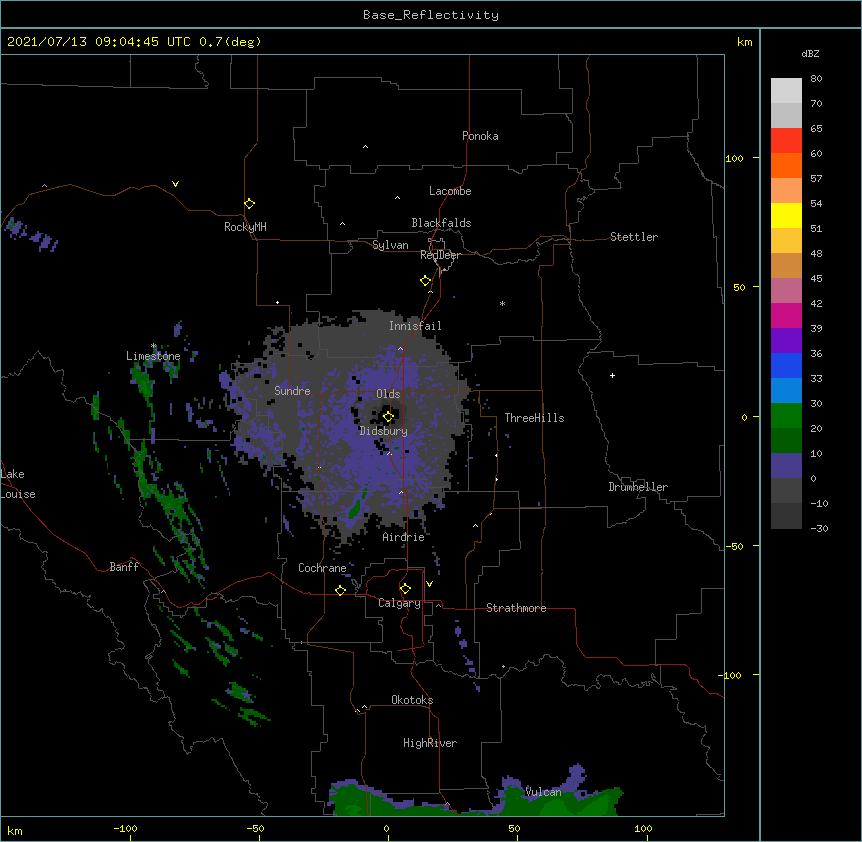Click the Ponoka city label
This screenshot has width=862, height=842.
[x=480, y=136]
